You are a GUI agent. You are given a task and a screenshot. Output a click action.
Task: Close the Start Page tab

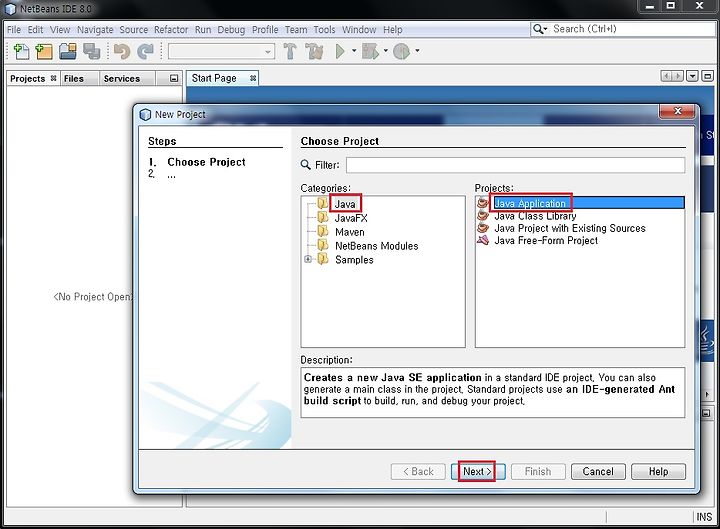[253, 79]
